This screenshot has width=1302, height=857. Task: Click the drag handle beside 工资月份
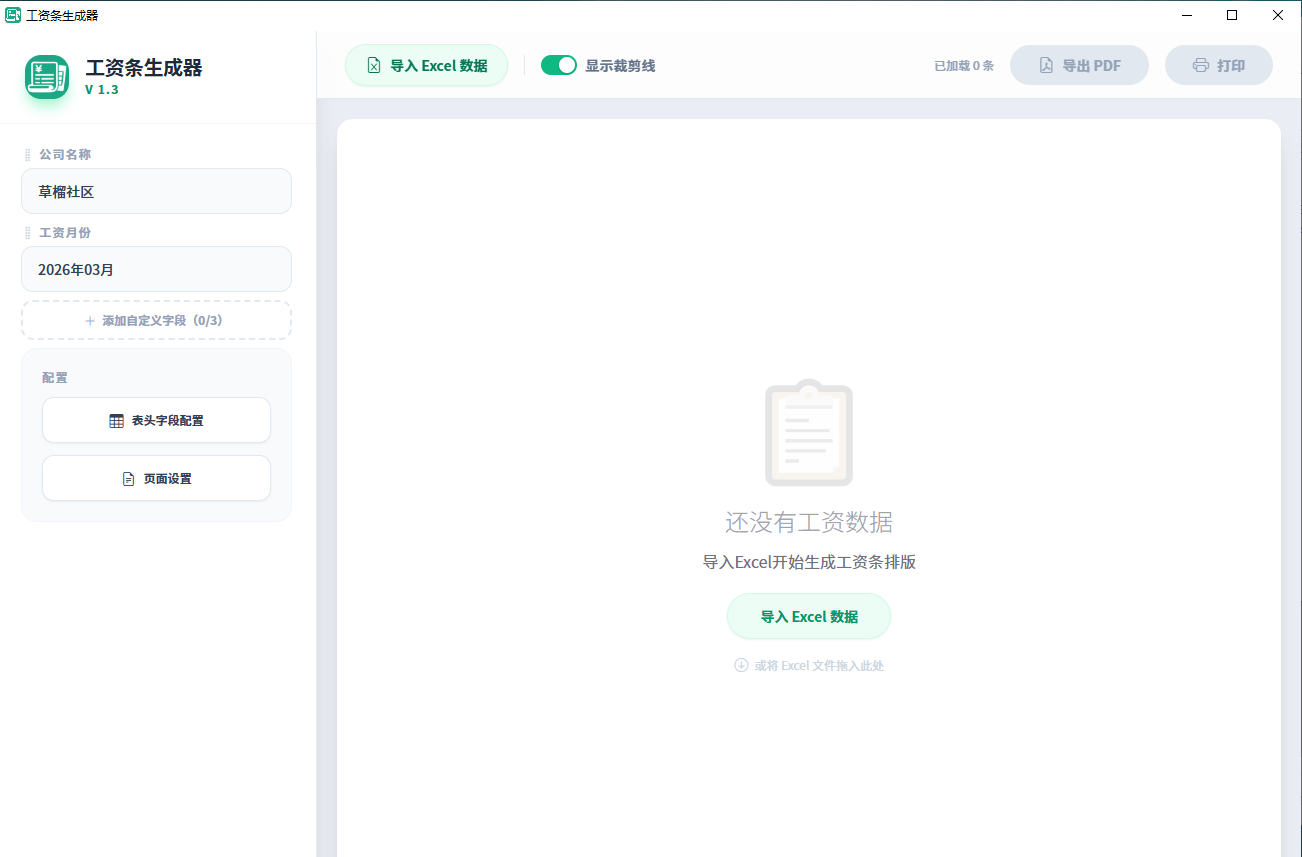pyautogui.click(x=28, y=233)
